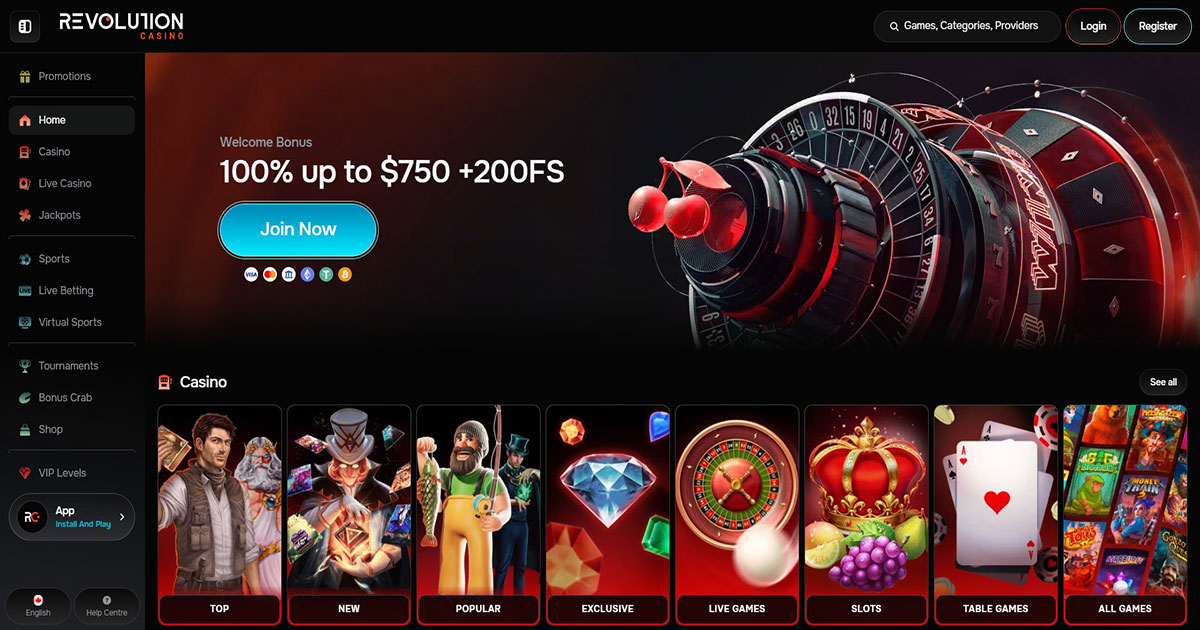Open the SLOTS crown category card
The height and width of the screenshot is (630, 1200).
[x=866, y=515]
